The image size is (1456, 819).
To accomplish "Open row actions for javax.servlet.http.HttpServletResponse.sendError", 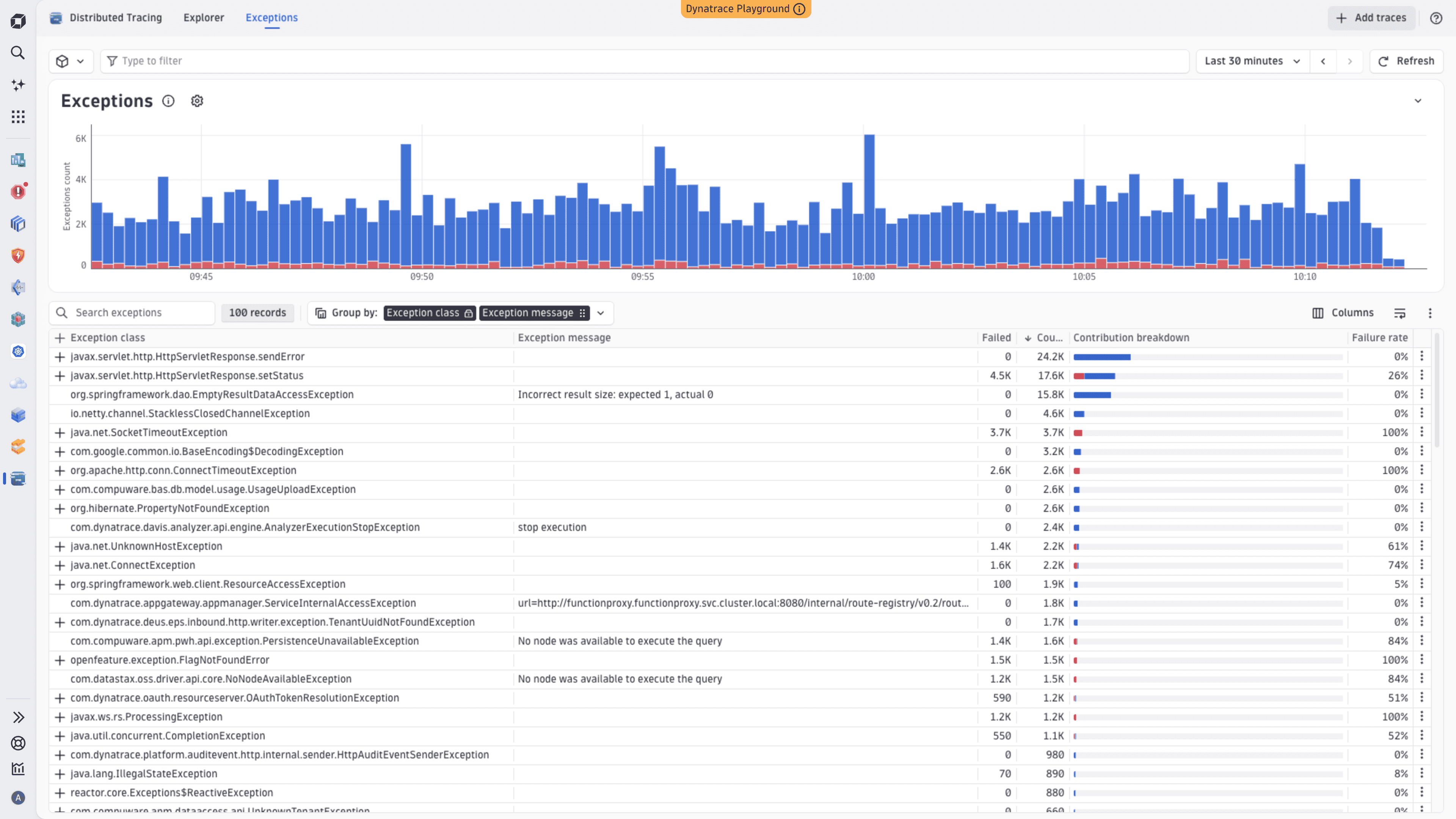I will point(1422,356).
